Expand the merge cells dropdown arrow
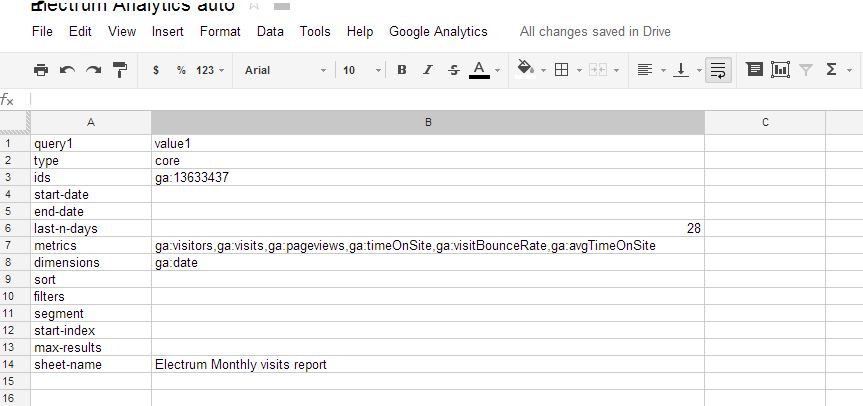This screenshot has height=406, width=863. click(x=616, y=70)
